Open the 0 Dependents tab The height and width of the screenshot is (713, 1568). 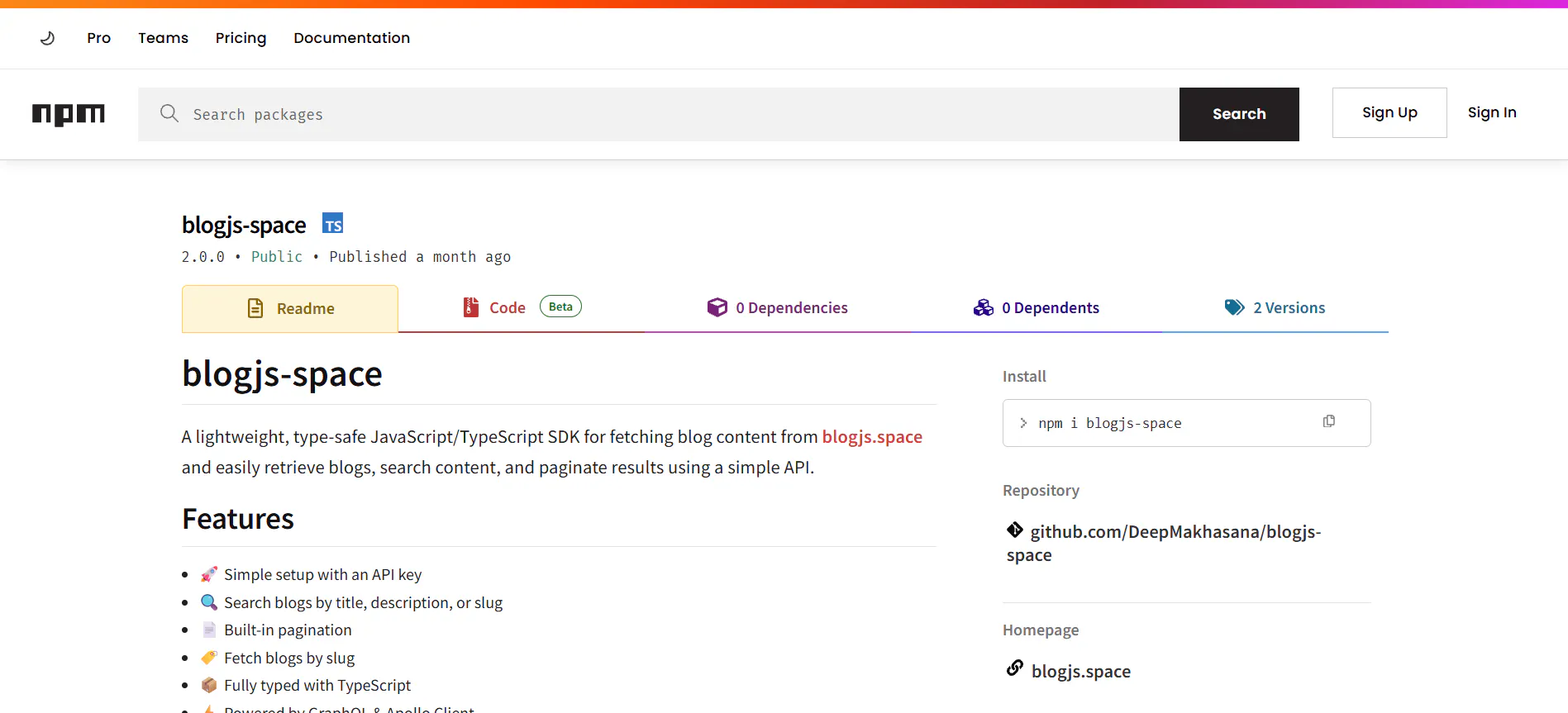point(1036,308)
